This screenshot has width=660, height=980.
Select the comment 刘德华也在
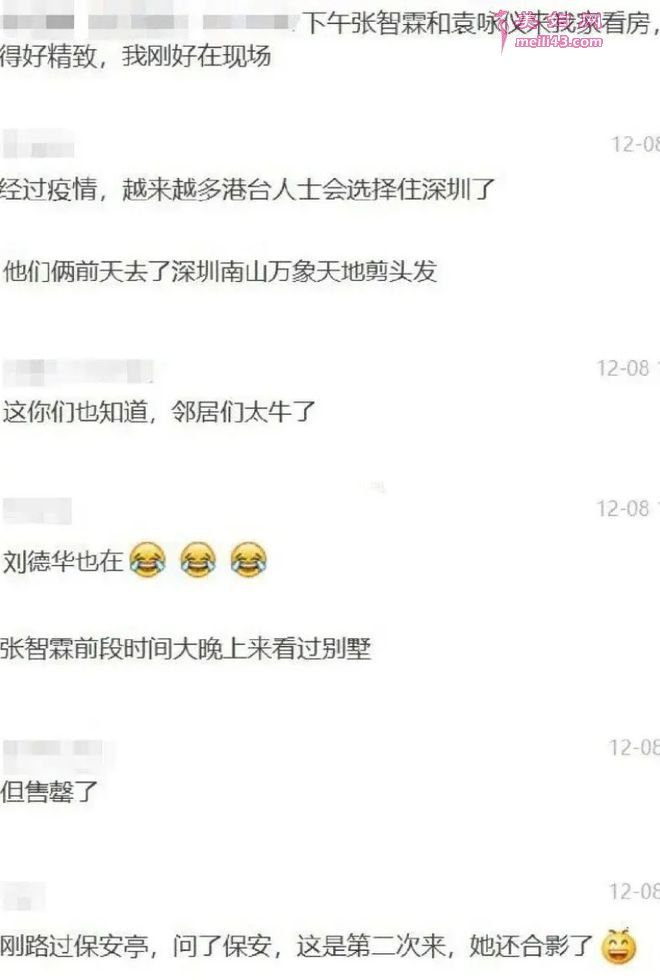(x=62, y=561)
